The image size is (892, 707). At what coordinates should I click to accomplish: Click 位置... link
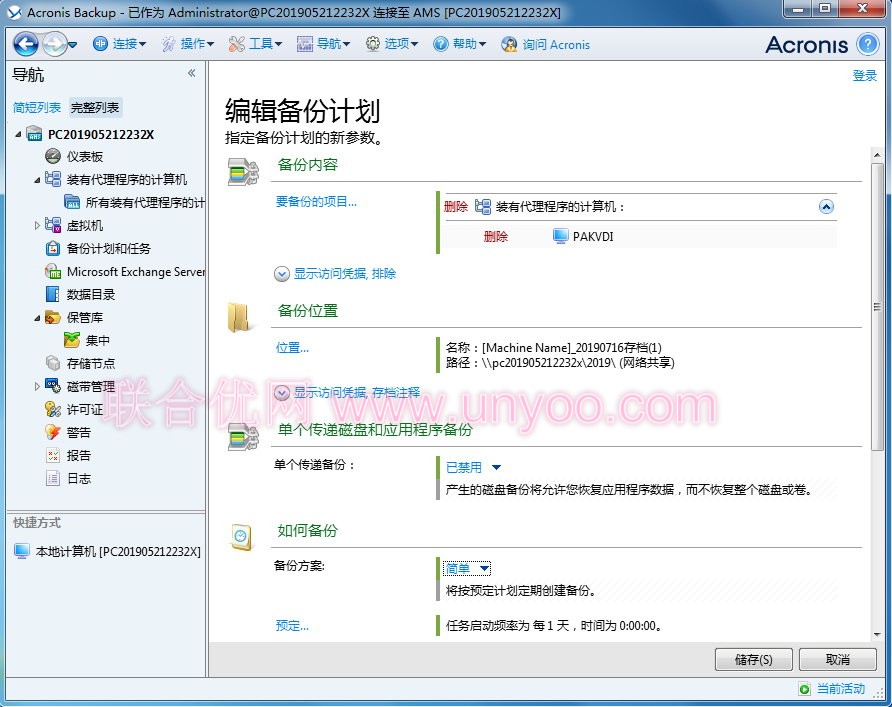point(292,348)
